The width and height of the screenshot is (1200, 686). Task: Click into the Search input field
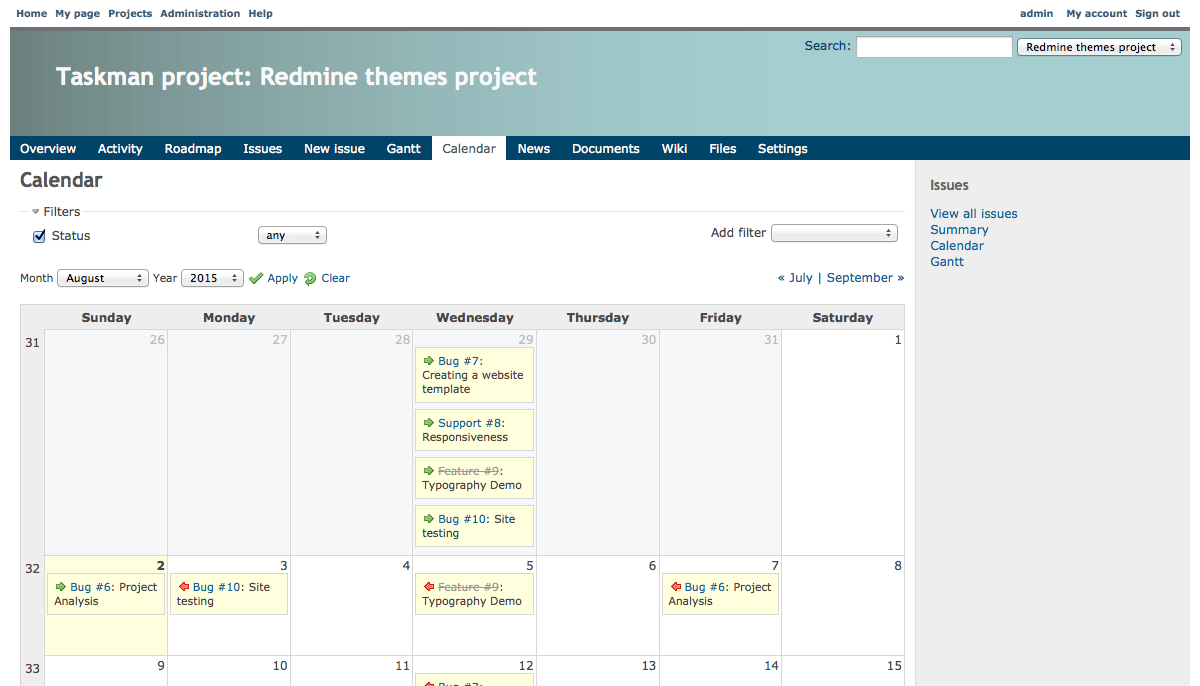coord(934,47)
